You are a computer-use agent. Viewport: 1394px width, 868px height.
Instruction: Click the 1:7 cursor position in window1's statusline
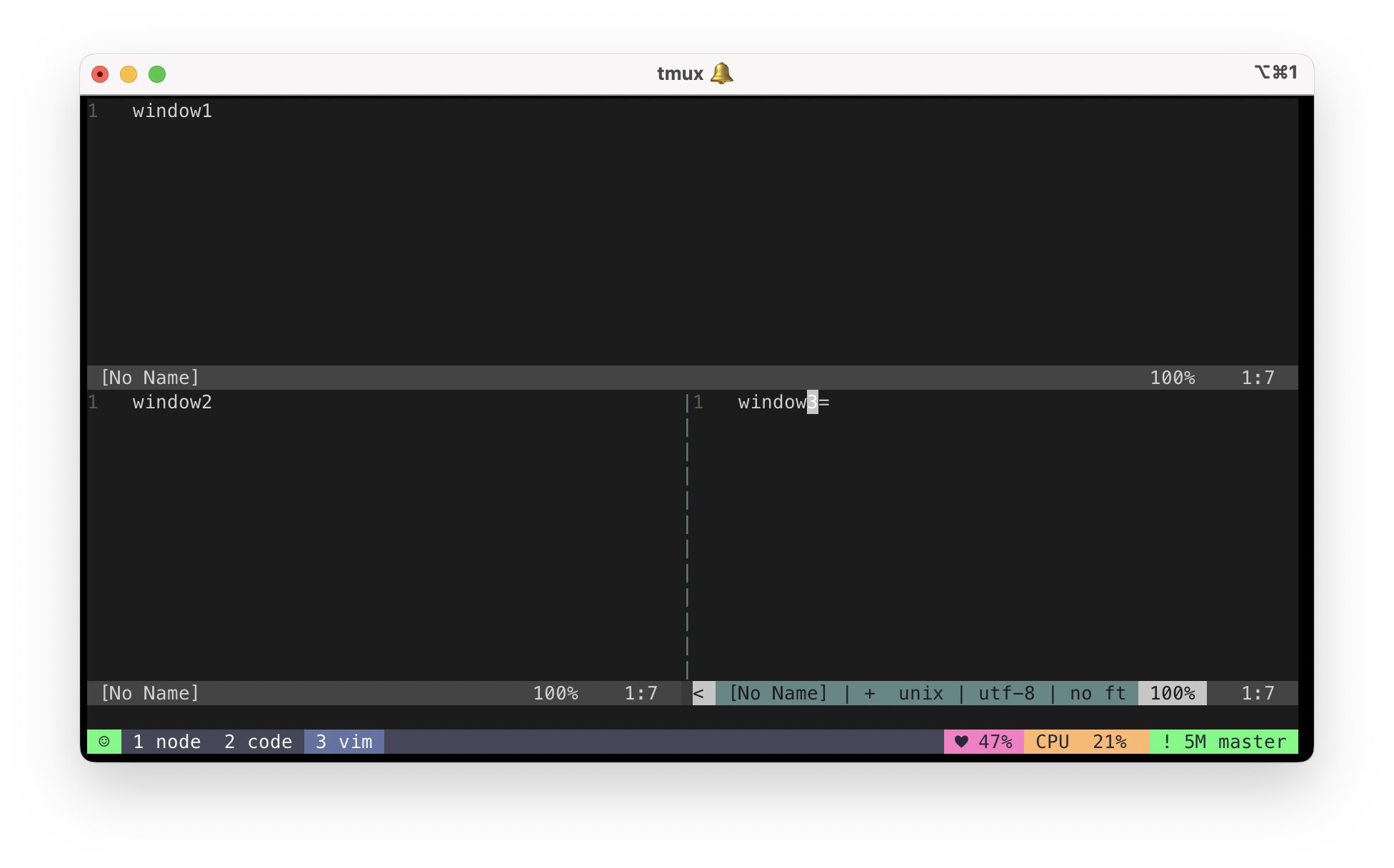[x=1258, y=378]
